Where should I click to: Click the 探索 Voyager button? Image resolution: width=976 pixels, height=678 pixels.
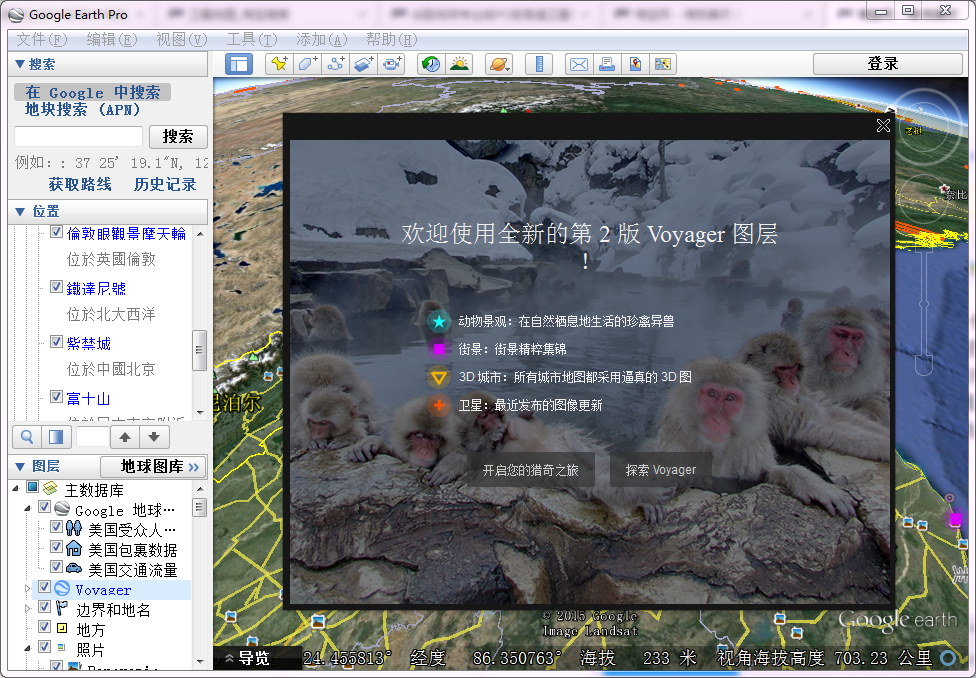tap(660, 470)
